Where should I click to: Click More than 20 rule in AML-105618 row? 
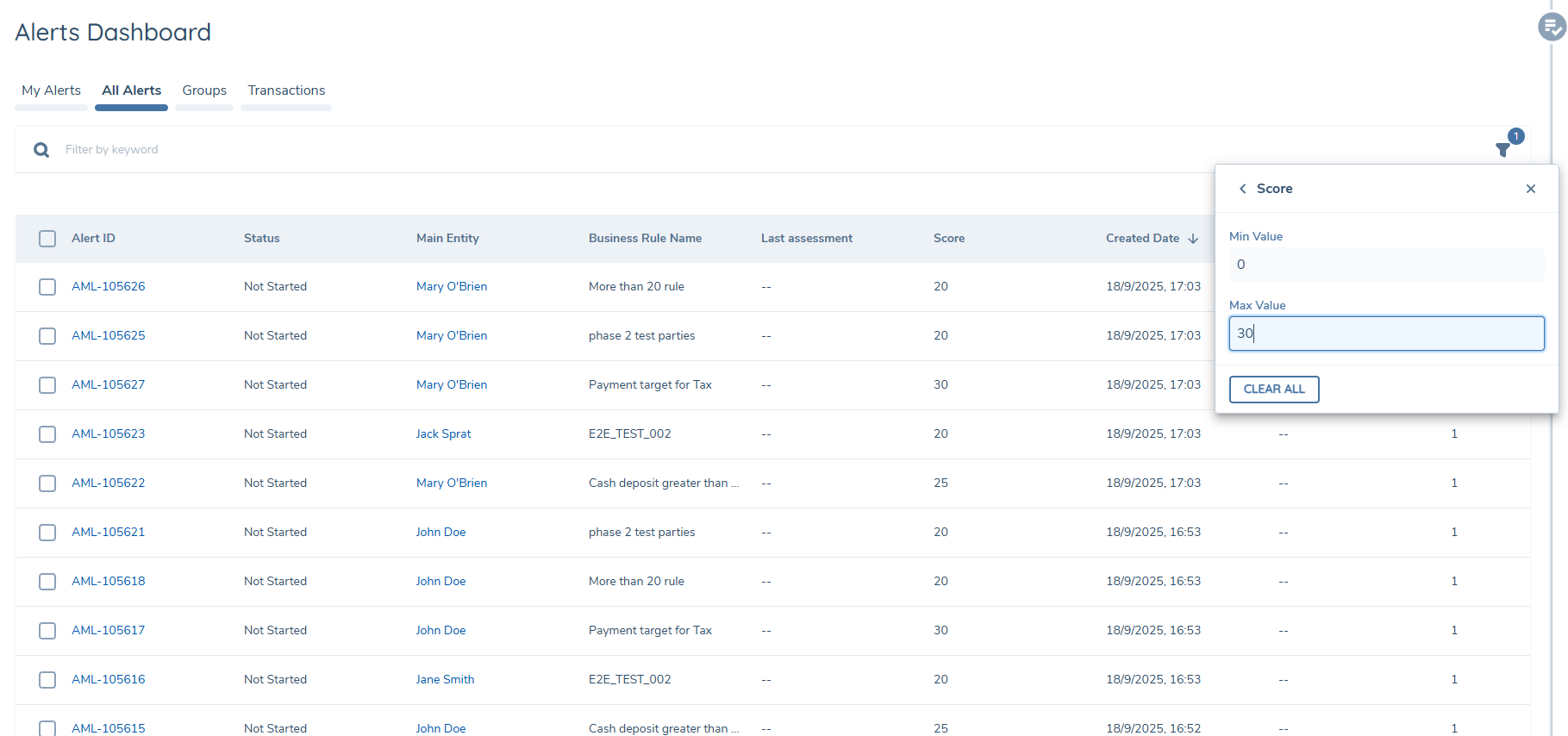(636, 582)
